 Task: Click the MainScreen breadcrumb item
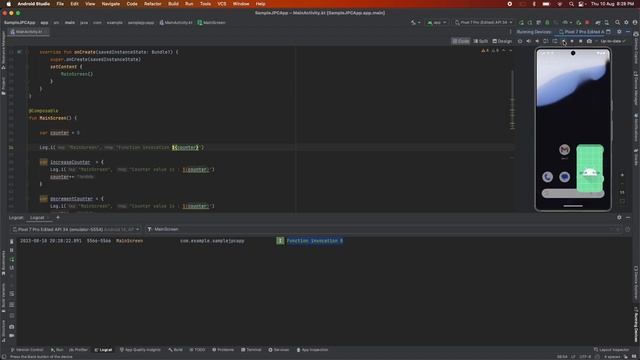[211, 22]
